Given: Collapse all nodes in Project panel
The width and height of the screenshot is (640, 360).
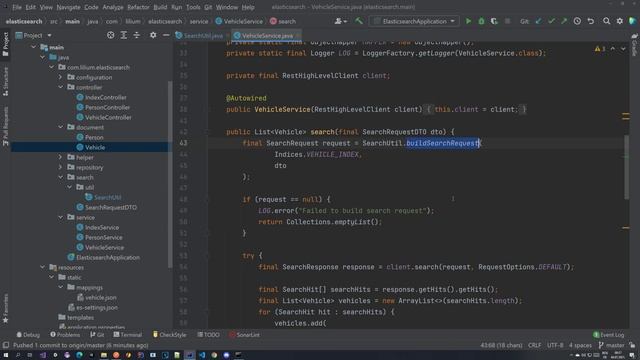Looking at the screenshot, I should click(x=137, y=36).
